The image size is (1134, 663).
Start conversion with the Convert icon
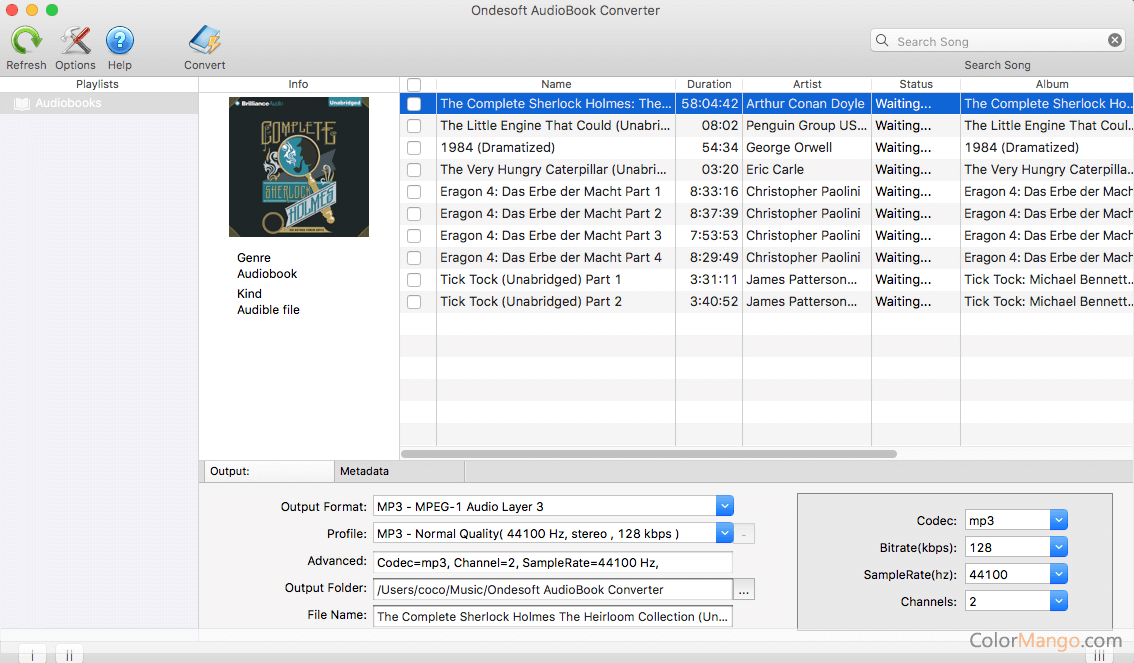[x=204, y=41]
